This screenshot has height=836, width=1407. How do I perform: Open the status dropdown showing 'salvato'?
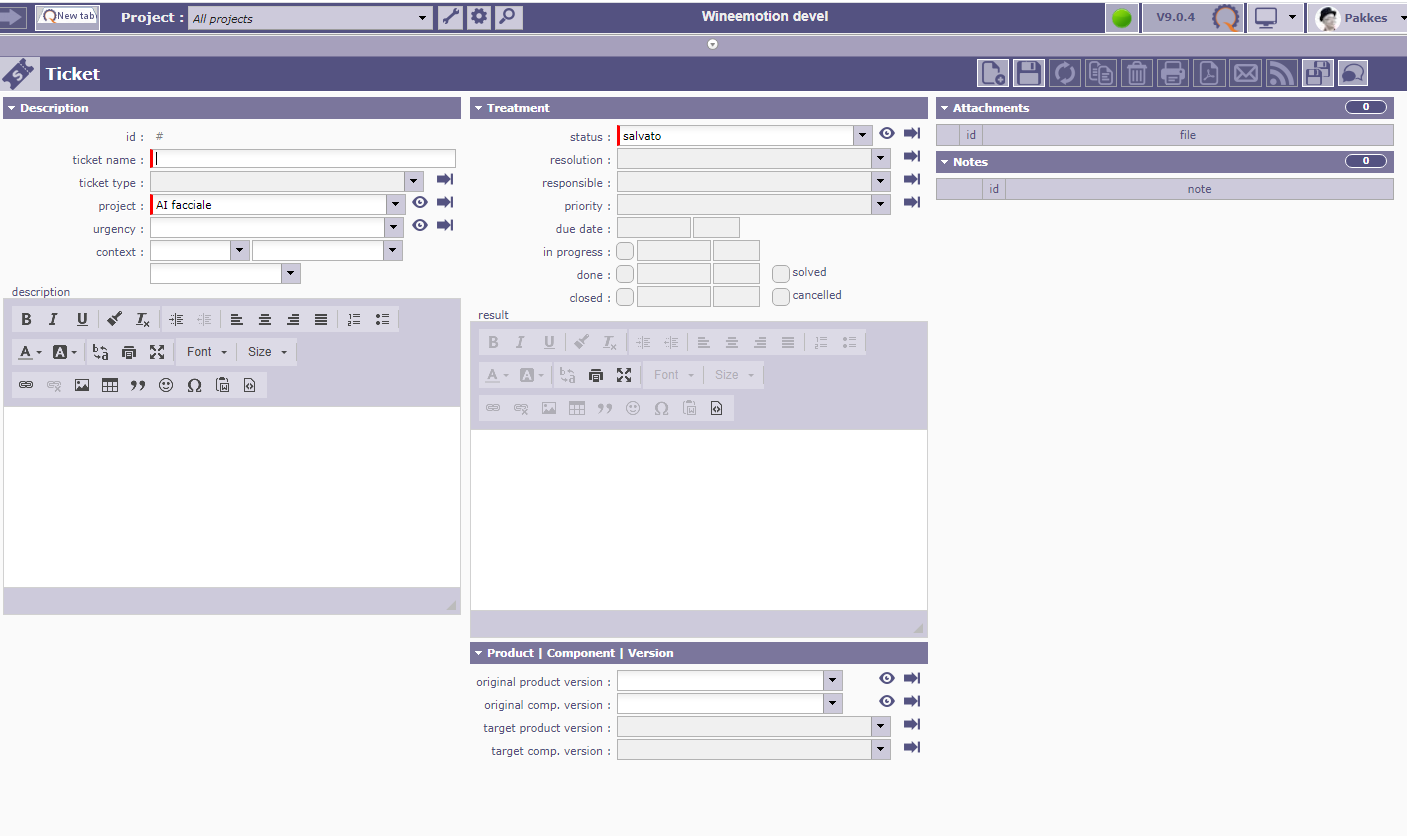click(x=863, y=135)
